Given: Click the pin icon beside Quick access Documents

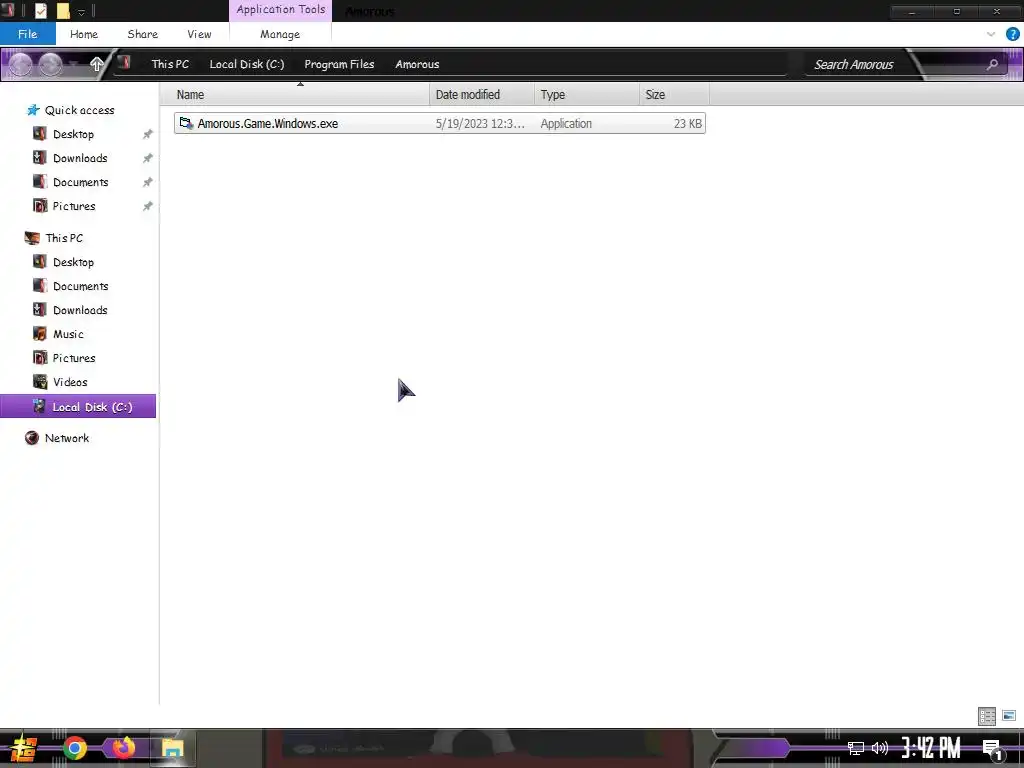Looking at the screenshot, I should coord(148,182).
